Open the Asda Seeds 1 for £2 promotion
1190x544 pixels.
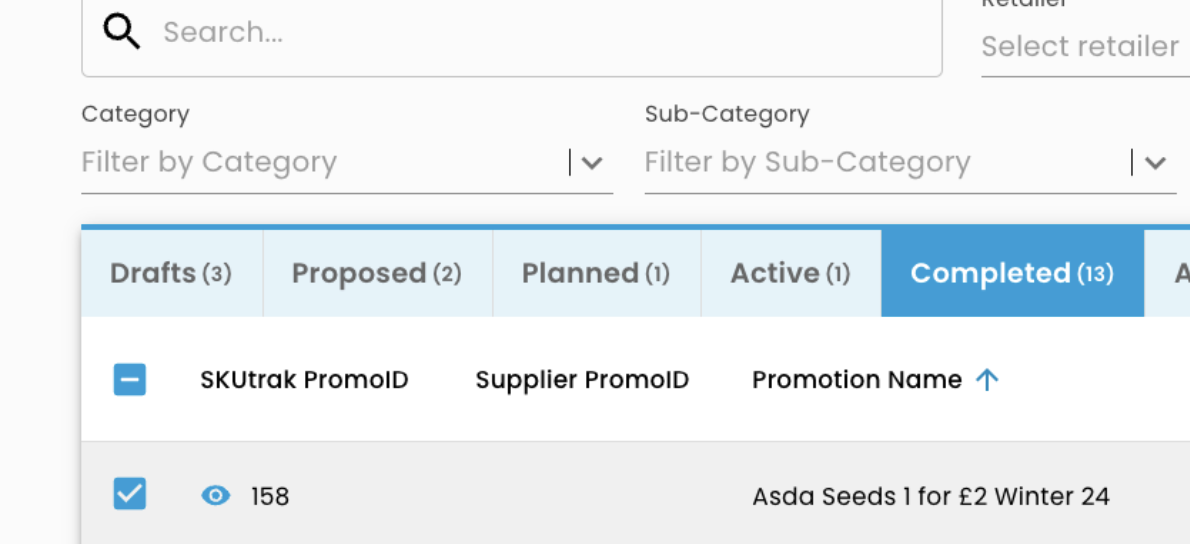point(930,496)
